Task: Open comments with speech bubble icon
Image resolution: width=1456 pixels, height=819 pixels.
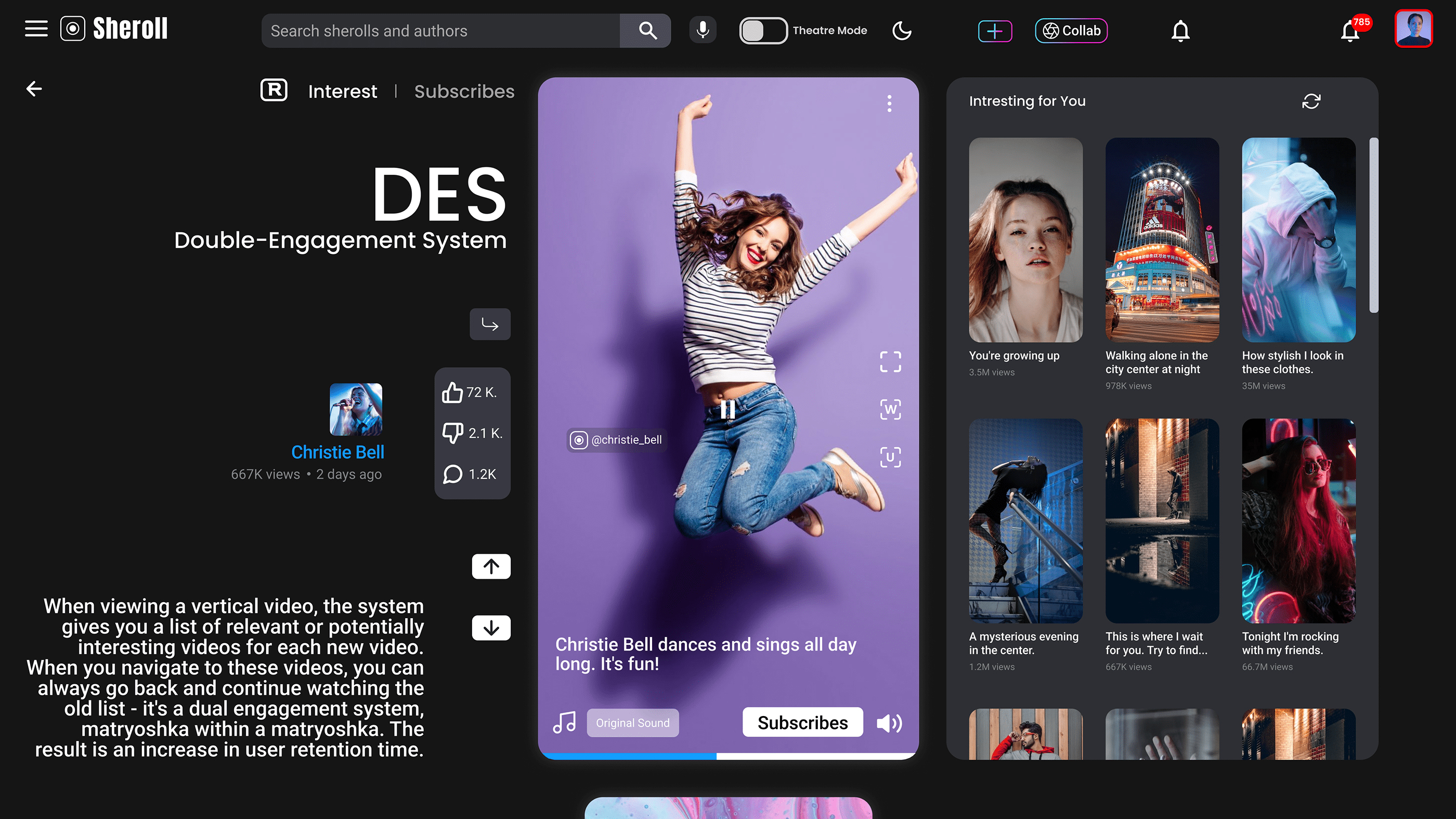Action: pos(453,474)
